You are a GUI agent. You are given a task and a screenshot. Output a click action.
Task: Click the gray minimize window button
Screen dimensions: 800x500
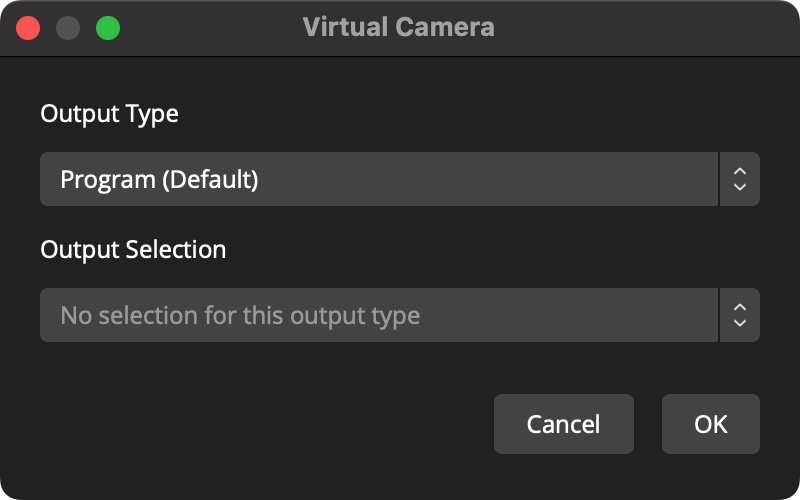point(68,28)
